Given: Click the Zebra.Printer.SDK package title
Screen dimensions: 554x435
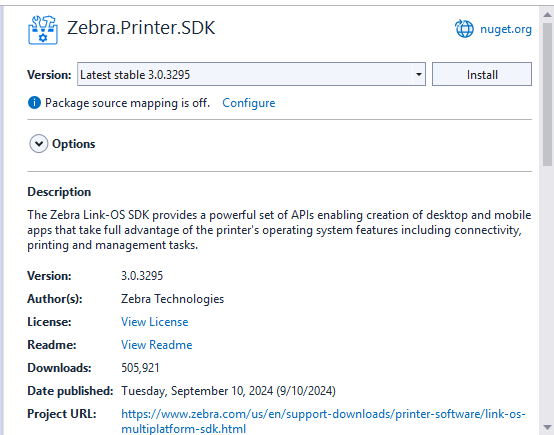Looking at the screenshot, I should 141,28.
